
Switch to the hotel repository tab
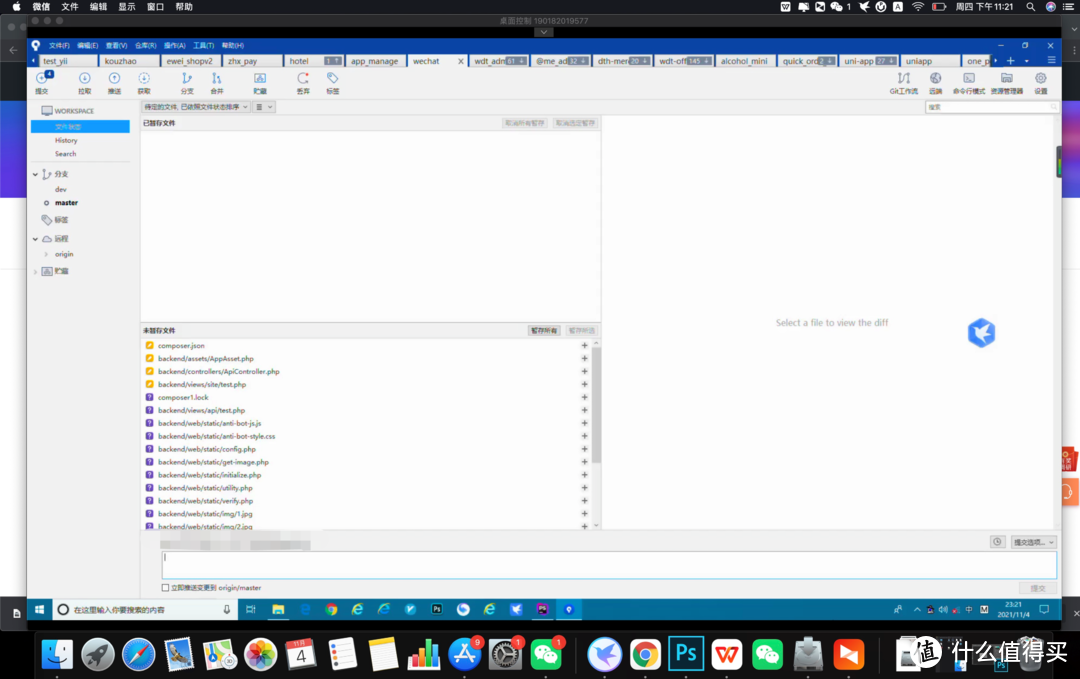tap(313, 61)
